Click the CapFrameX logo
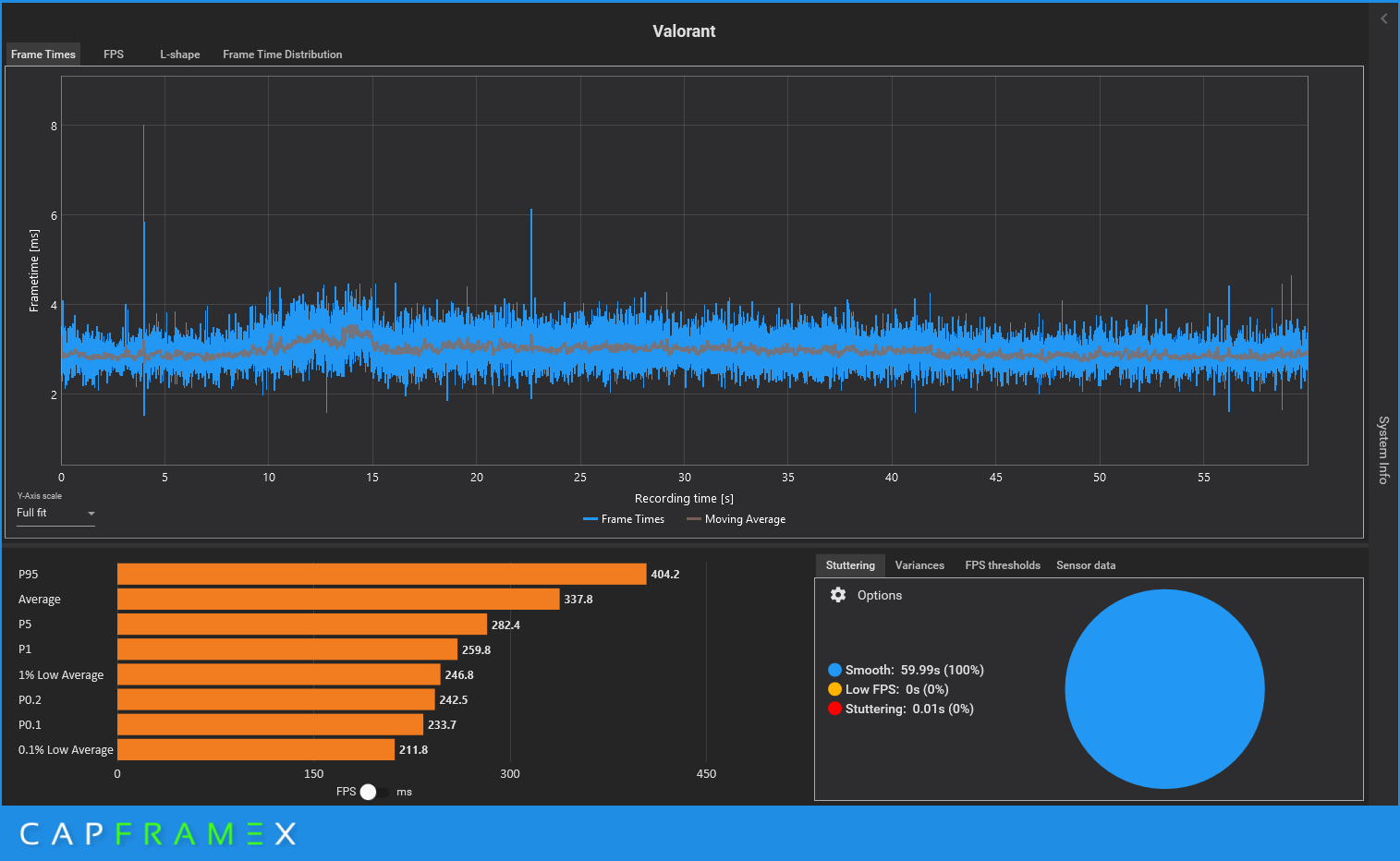This screenshot has width=1400, height=861. click(158, 834)
